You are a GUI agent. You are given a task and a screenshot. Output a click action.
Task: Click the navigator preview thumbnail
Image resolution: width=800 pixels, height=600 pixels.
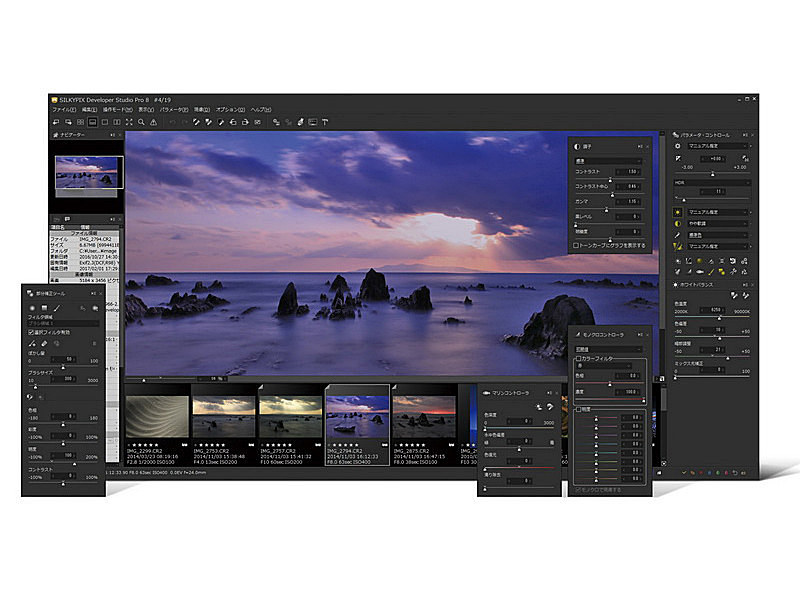tap(89, 172)
